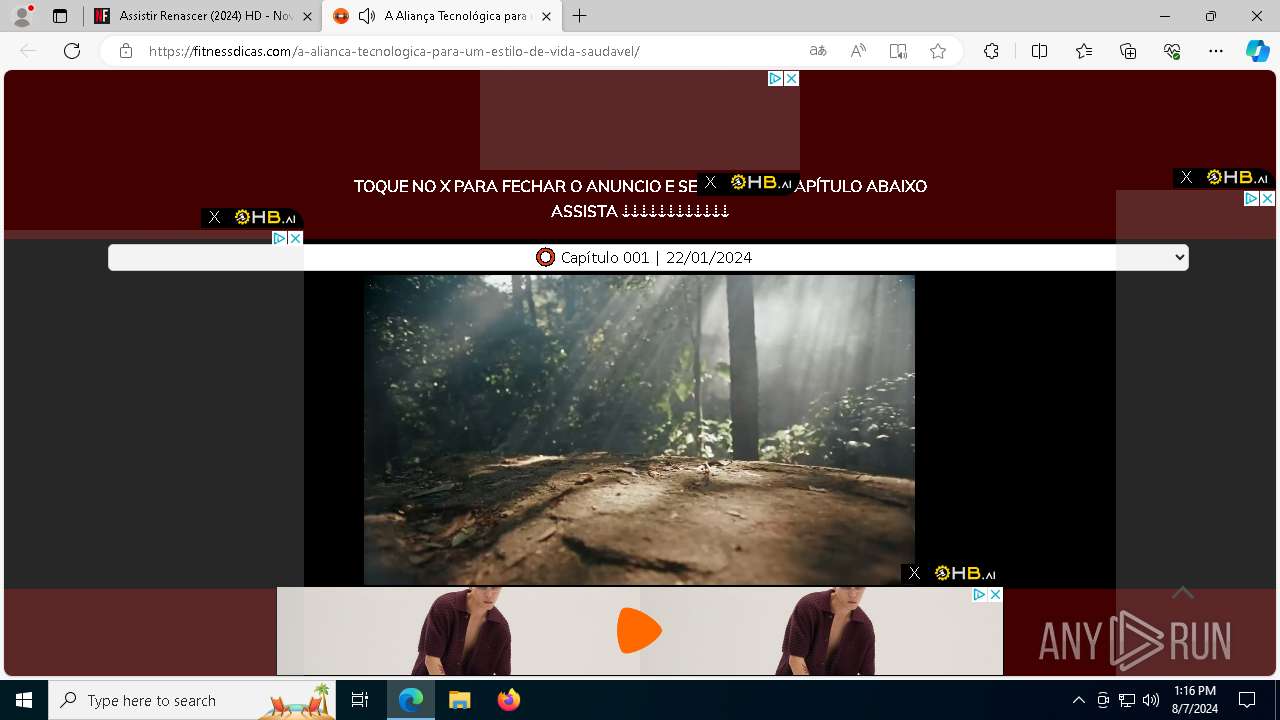
Task: Close the right side ad X button
Action: 1267,198
